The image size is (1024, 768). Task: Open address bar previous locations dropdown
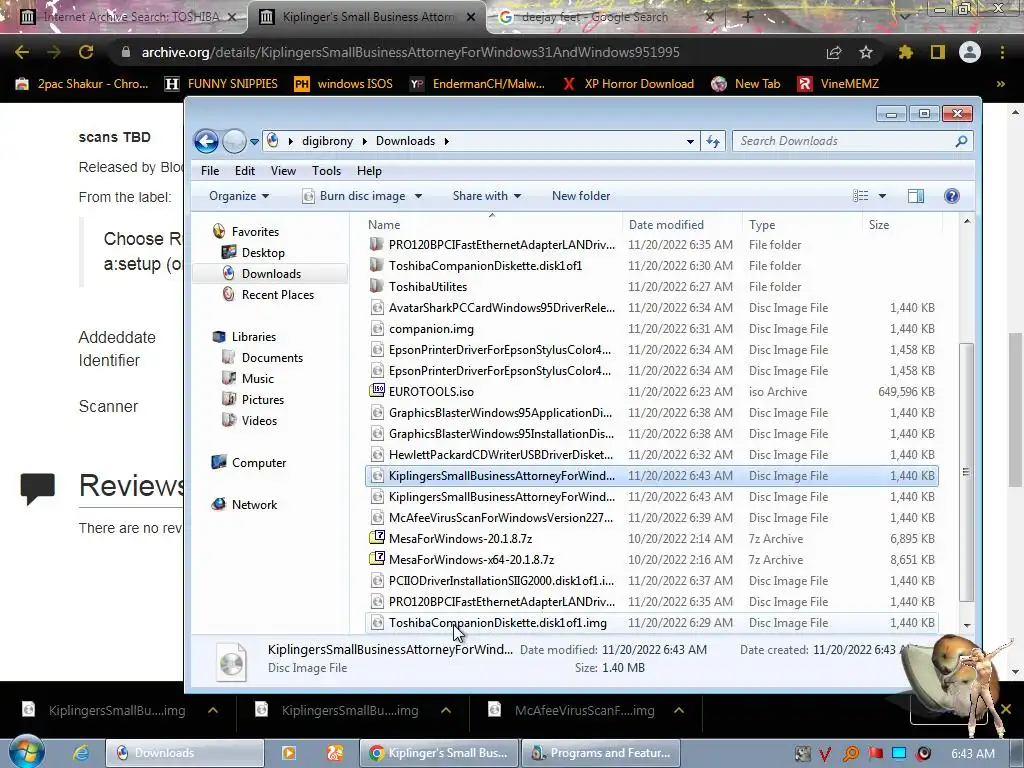point(690,141)
